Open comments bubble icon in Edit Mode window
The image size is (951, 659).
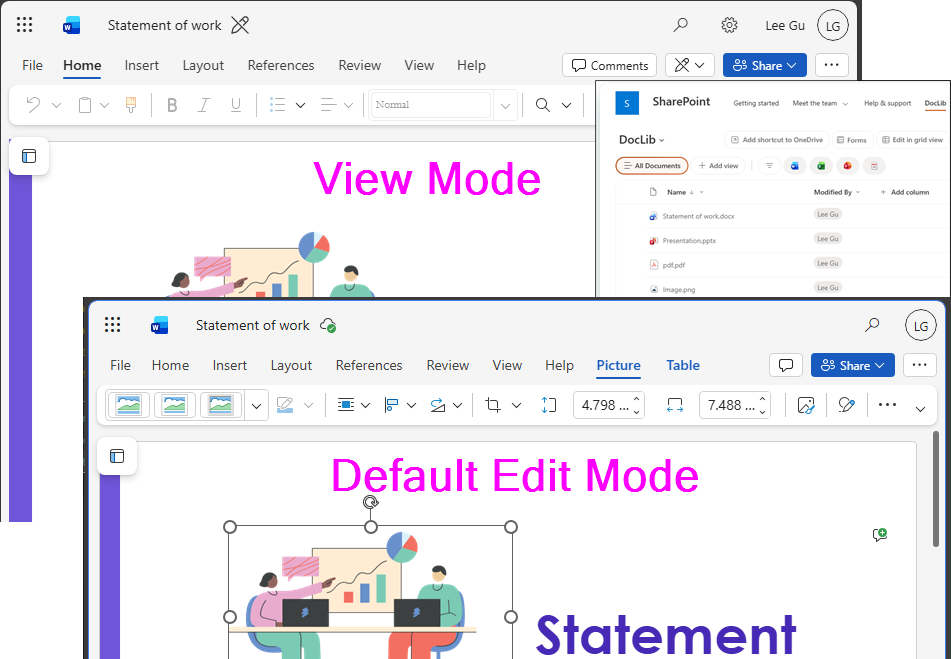786,365
